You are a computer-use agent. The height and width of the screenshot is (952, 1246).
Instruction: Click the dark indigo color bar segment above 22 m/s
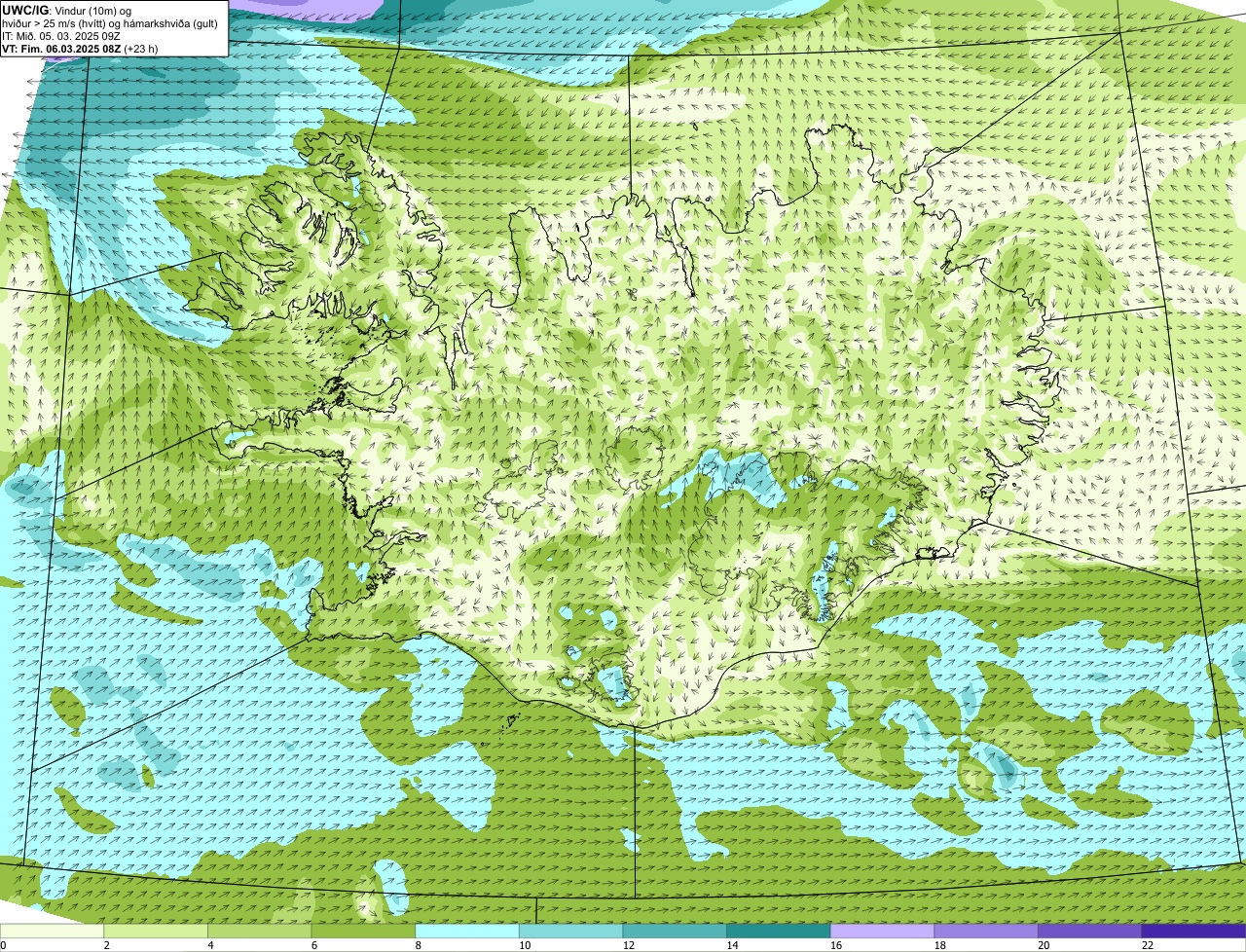[1193, 931]
